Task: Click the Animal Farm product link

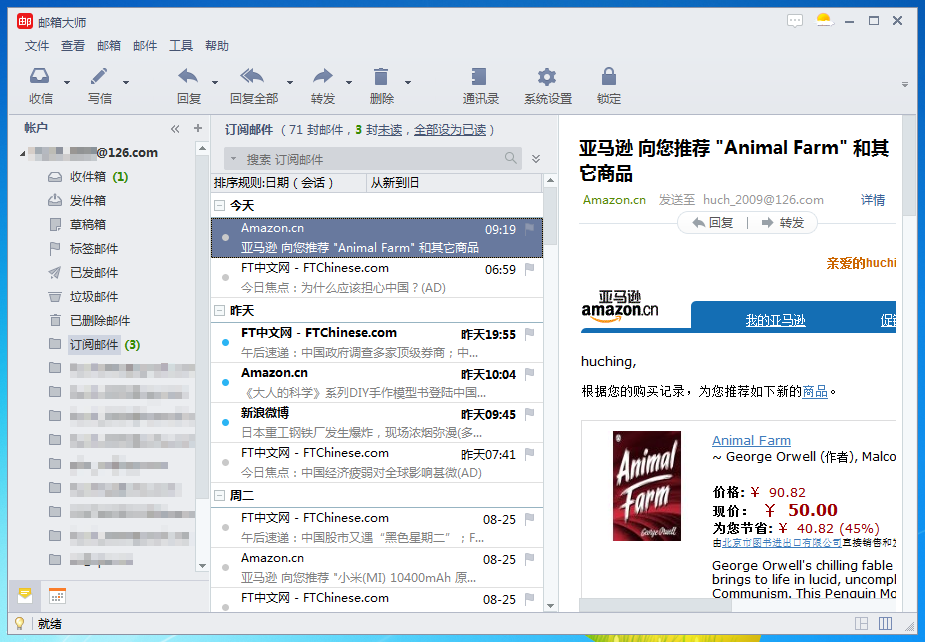Action: (x=751, y=440)
